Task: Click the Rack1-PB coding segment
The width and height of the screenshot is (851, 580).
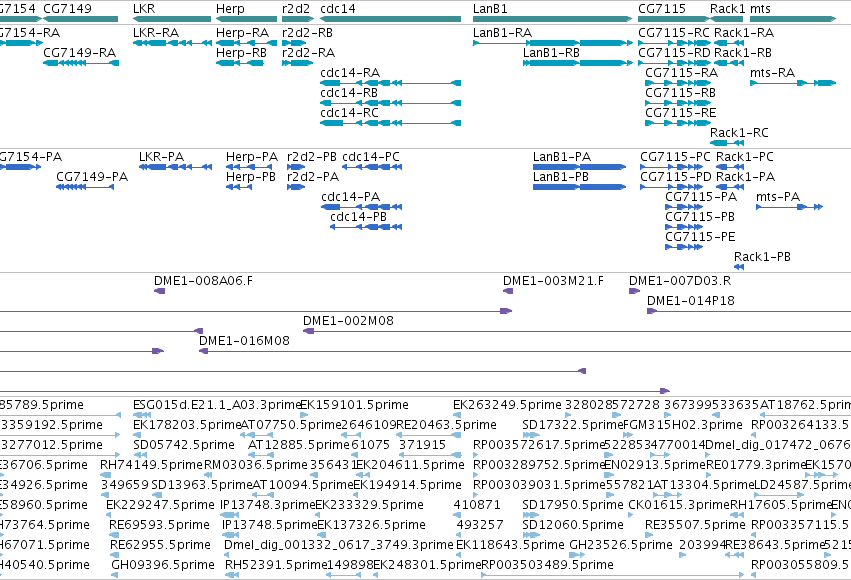Action: (x=739, y=267)
